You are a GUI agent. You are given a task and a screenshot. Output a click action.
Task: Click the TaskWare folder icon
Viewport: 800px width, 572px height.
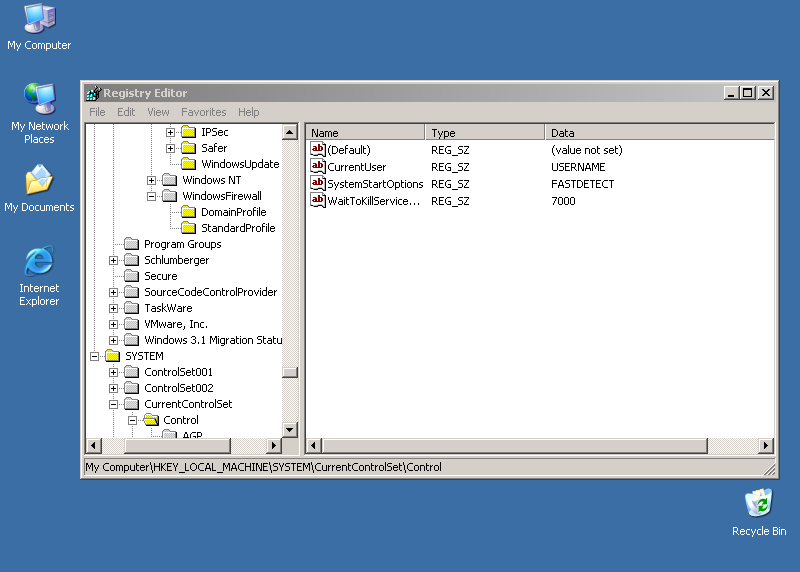click(x=132, y=308)
